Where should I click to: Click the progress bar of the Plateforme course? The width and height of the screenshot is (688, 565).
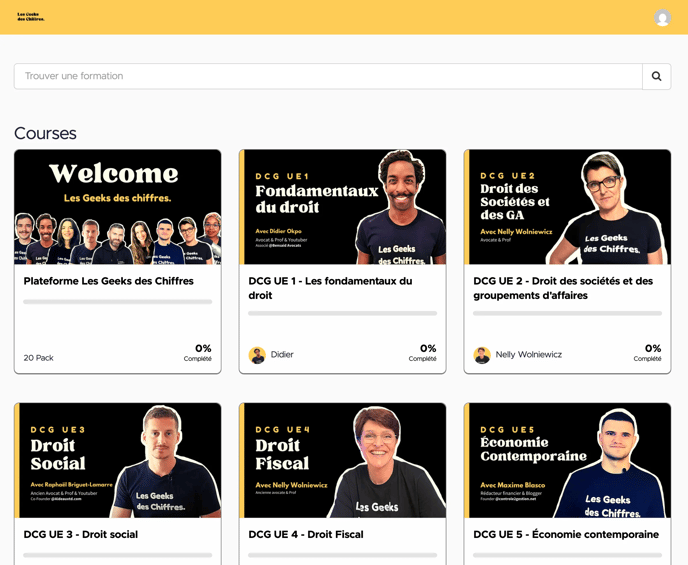tap(117, 301)
